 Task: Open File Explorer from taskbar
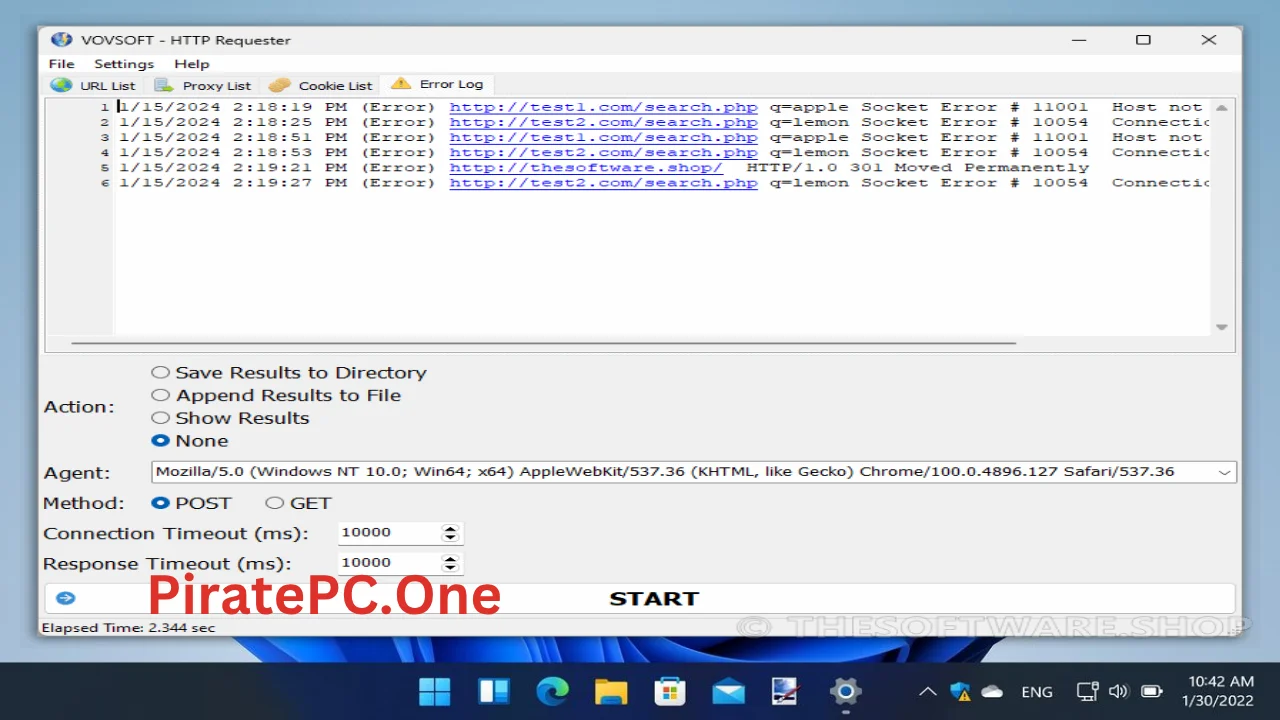coord(611,691)
